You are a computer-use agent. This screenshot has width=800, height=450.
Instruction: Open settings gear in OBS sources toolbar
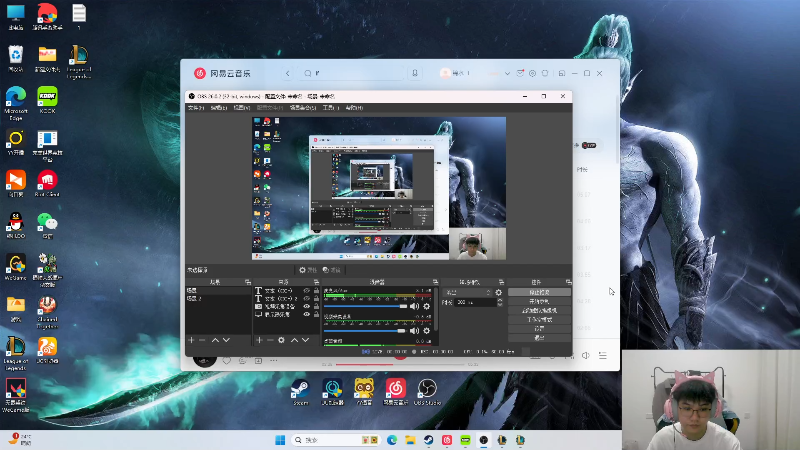(x=281, y=340)
